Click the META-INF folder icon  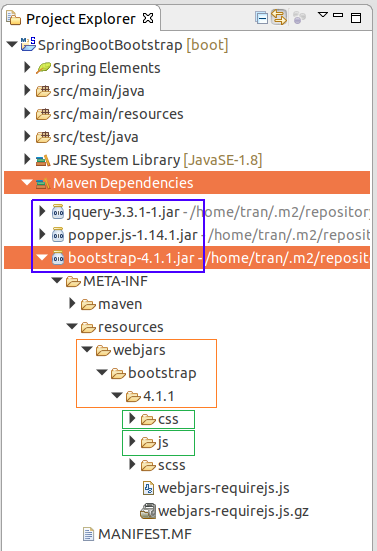tap(73, 281)
